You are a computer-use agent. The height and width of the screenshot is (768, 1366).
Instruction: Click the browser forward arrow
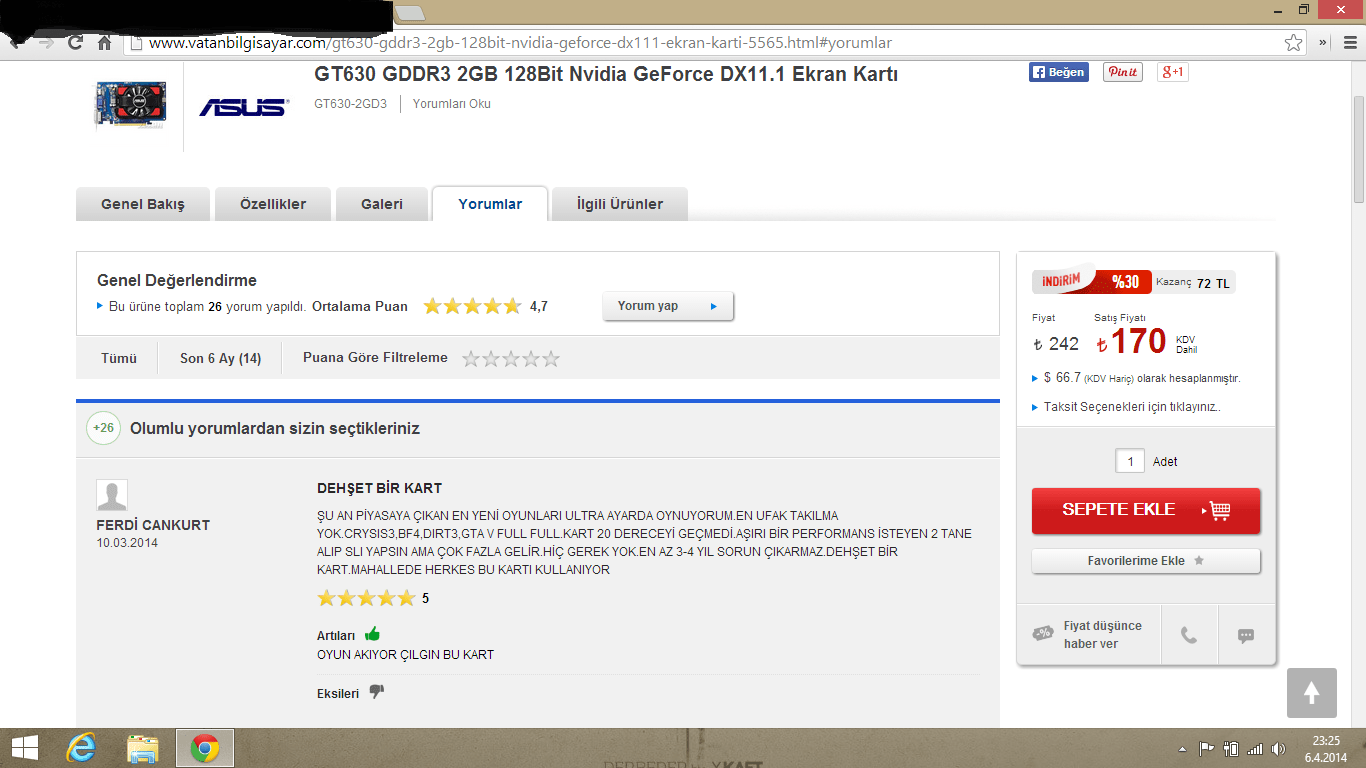tap(45, 43)
